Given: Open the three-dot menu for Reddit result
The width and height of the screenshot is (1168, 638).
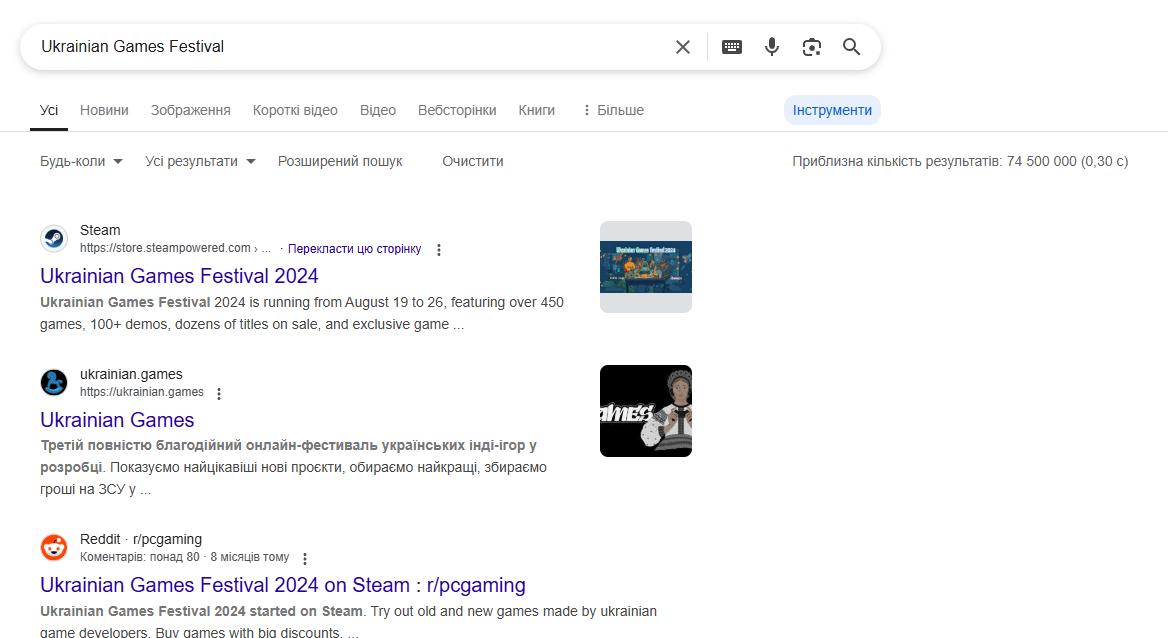Looking at the screenshot, I should 305,558.
